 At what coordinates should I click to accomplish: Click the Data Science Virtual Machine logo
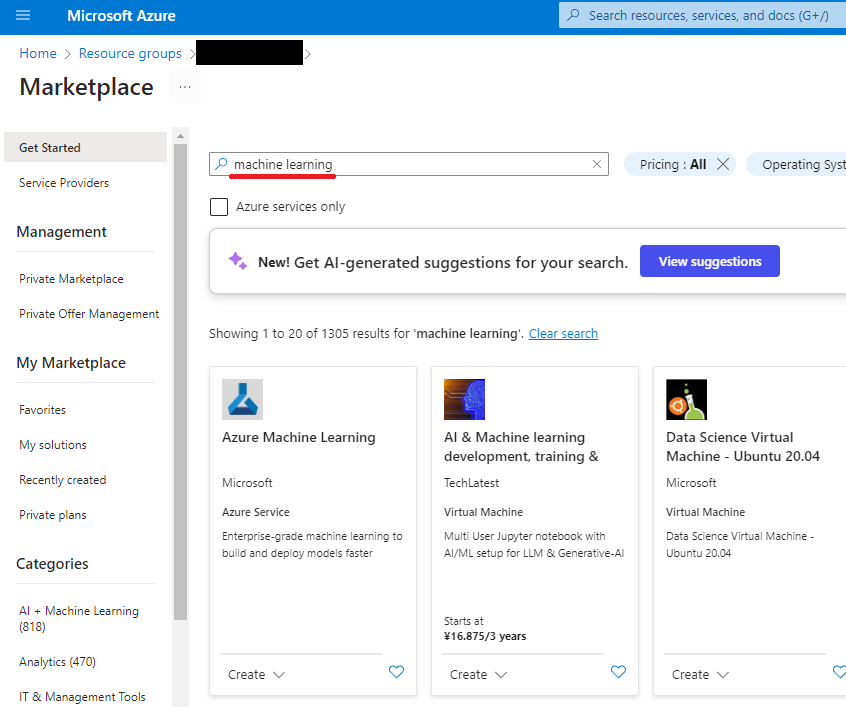(x=686, y=399)
